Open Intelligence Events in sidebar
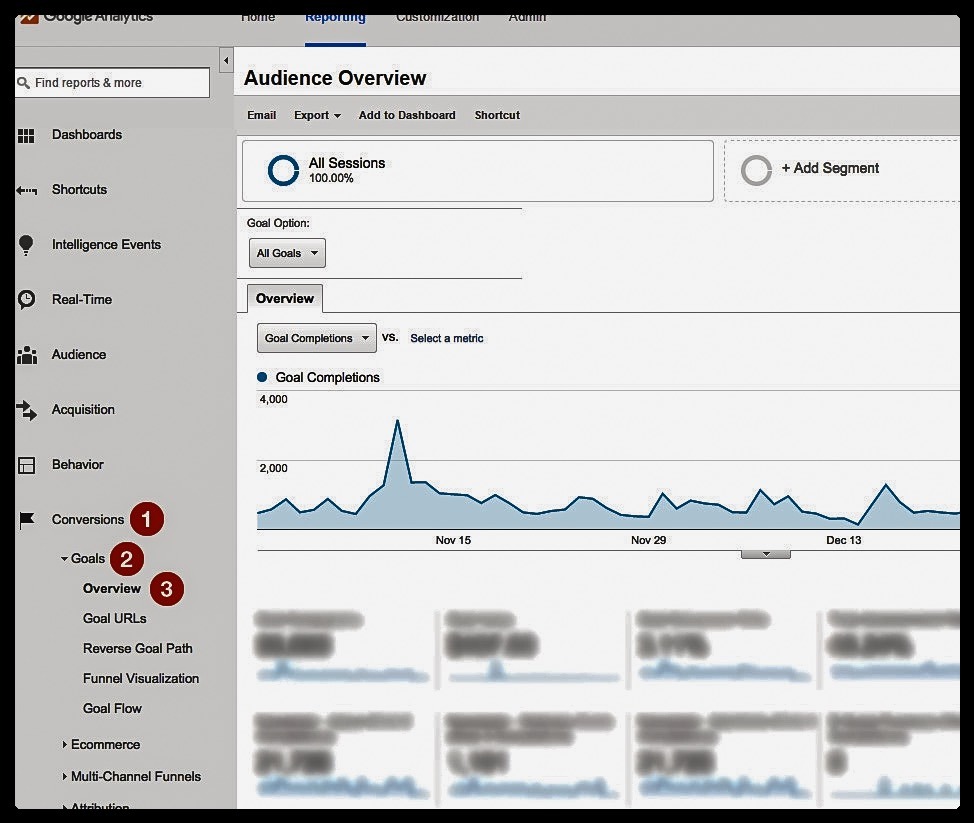 [106, 245]
